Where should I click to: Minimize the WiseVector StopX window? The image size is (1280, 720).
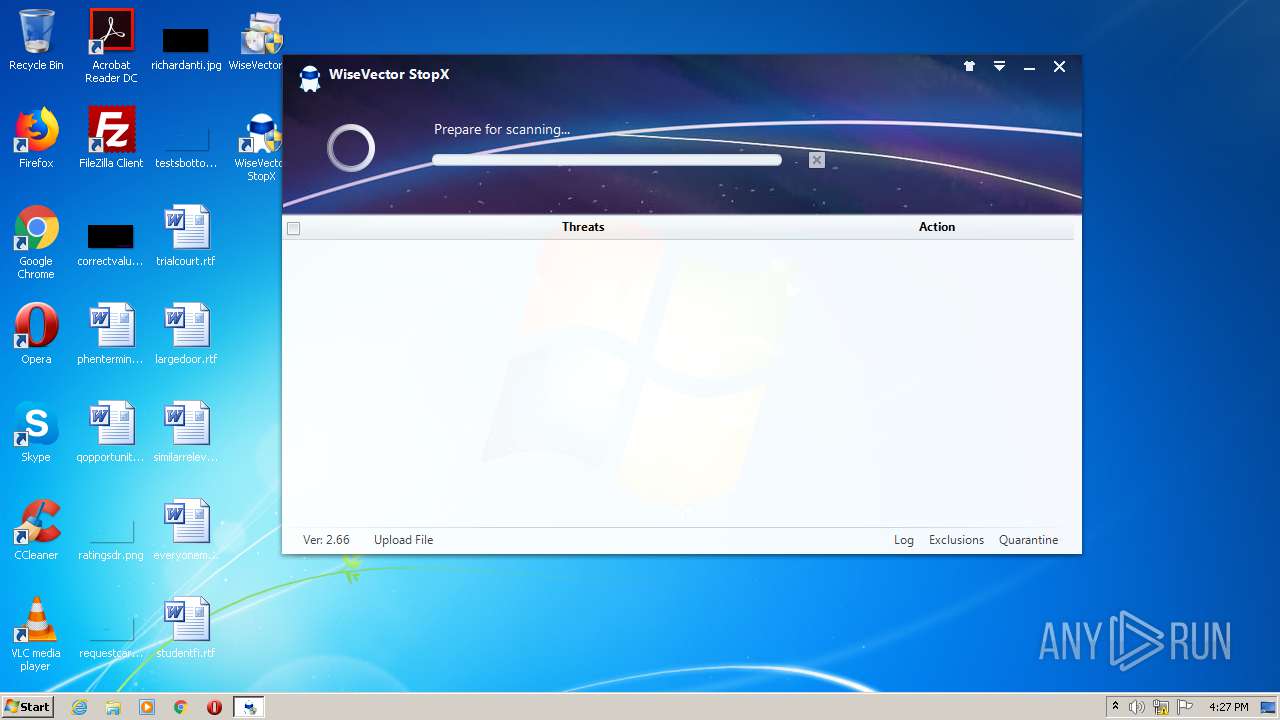[1029, 66]
